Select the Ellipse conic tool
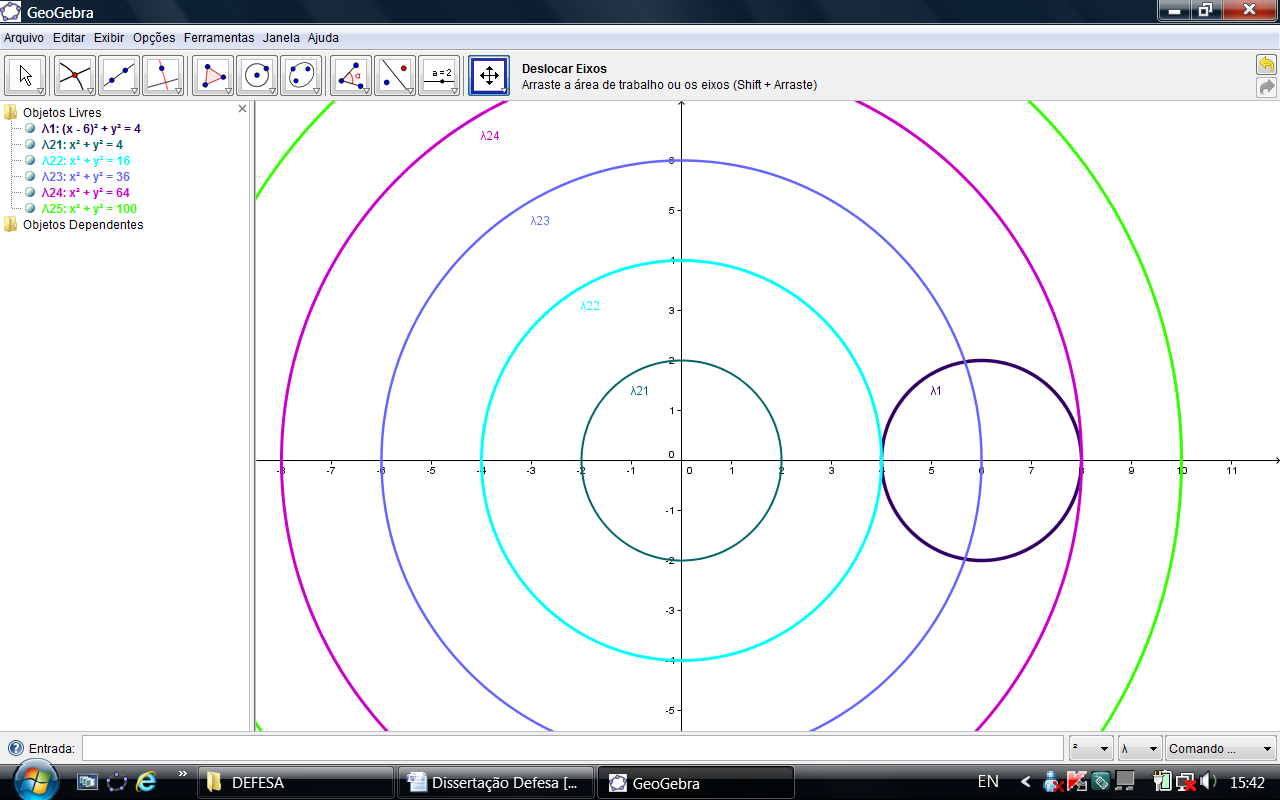Screen dimensions: 1280x800 click(x=301, y=76)
